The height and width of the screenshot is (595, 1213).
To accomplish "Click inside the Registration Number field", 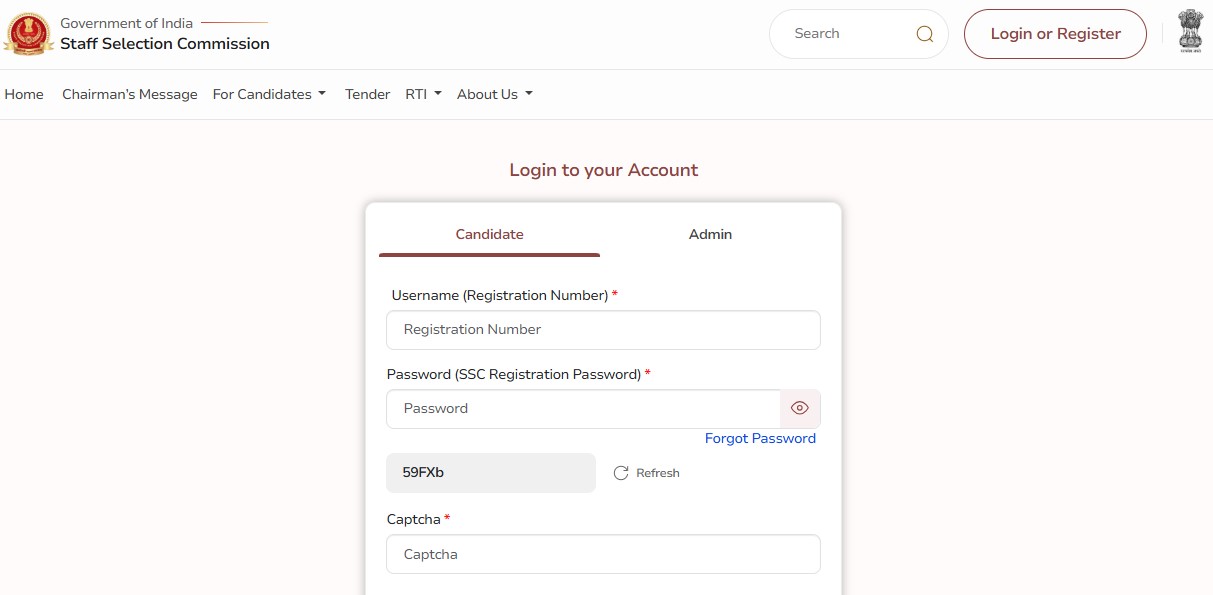I will pyautogui.click(x=603, y=329).
